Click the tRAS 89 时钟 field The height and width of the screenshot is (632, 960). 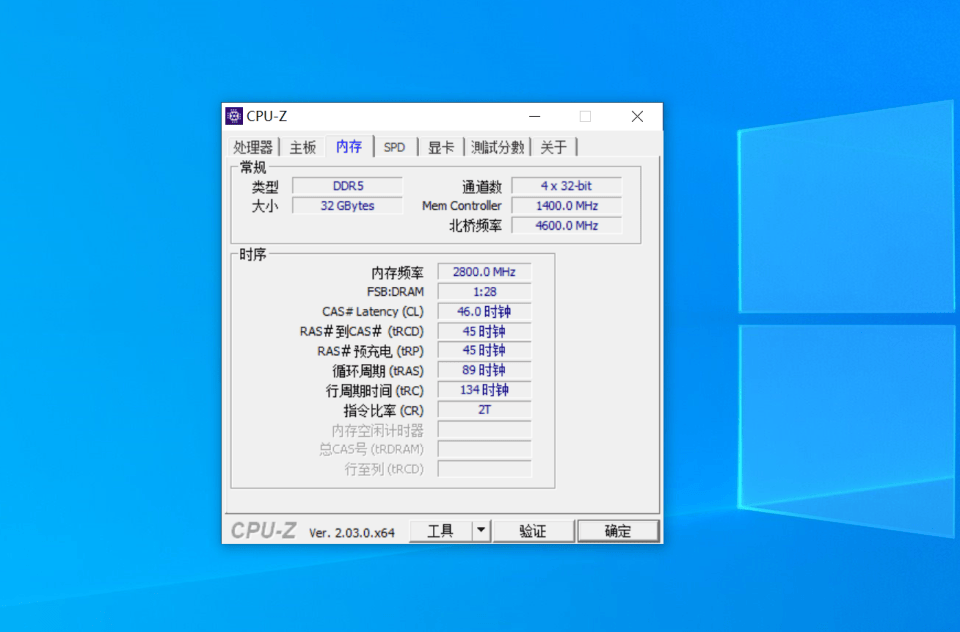[x=484, y=370]
